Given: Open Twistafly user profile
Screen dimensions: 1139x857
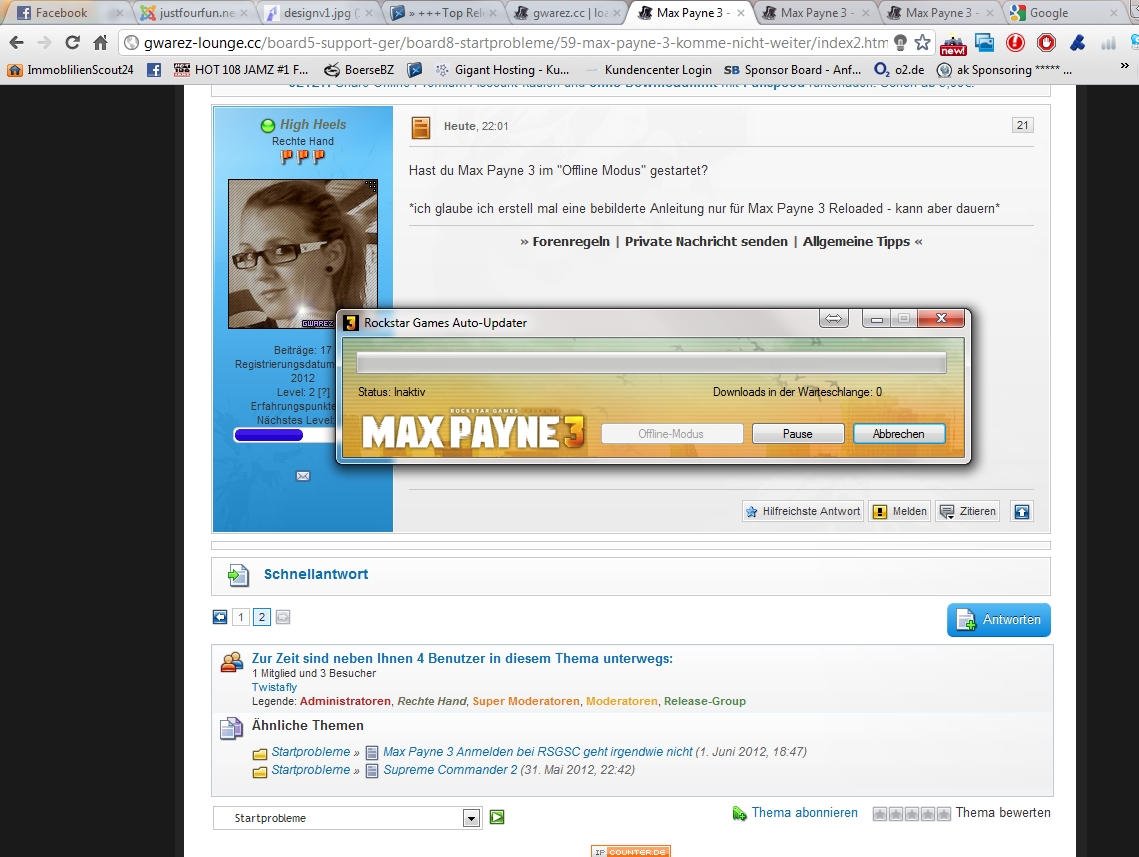Looking at the screenshot, I should pos(275,687).
